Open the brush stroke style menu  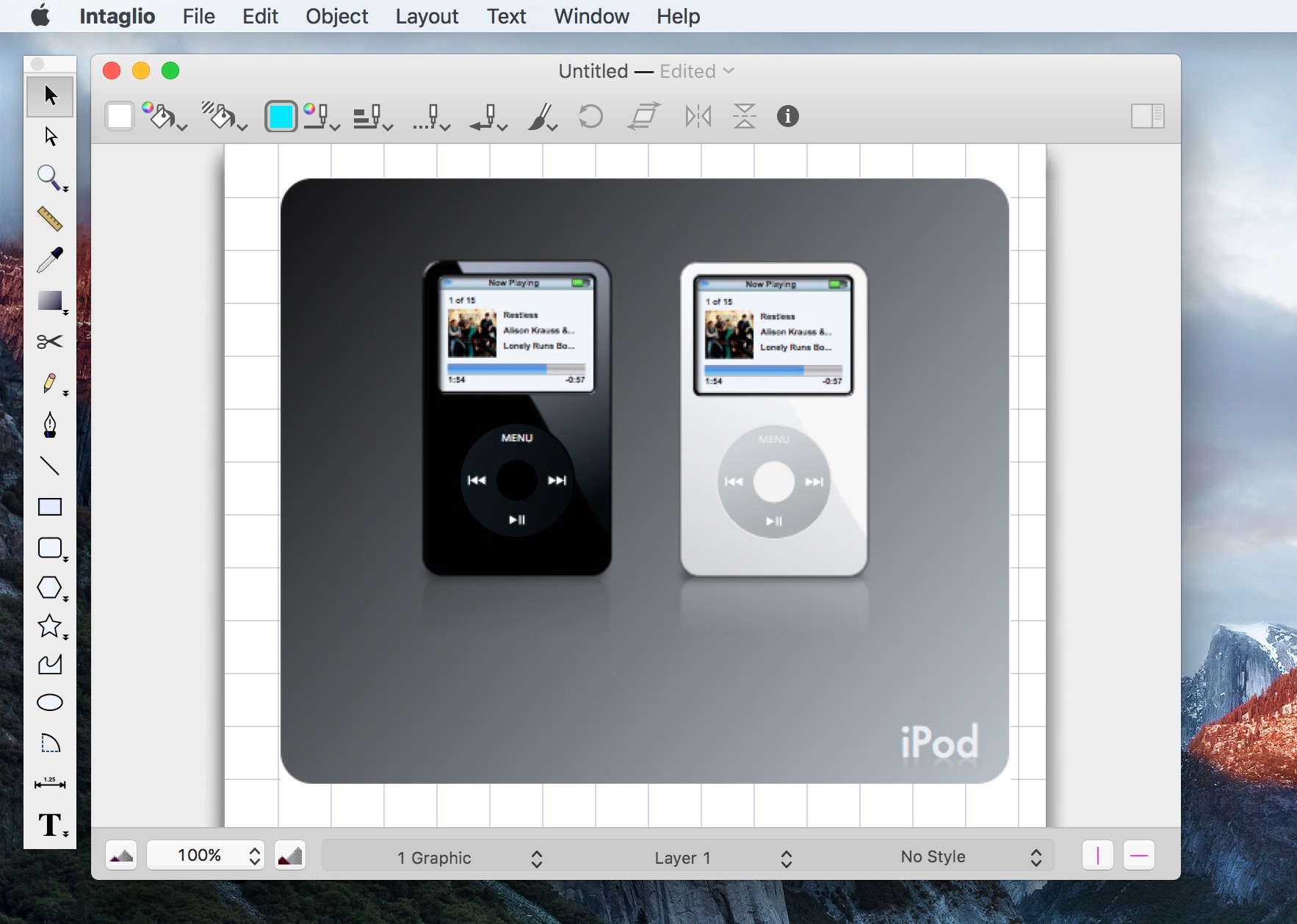[x=542, y=116]
